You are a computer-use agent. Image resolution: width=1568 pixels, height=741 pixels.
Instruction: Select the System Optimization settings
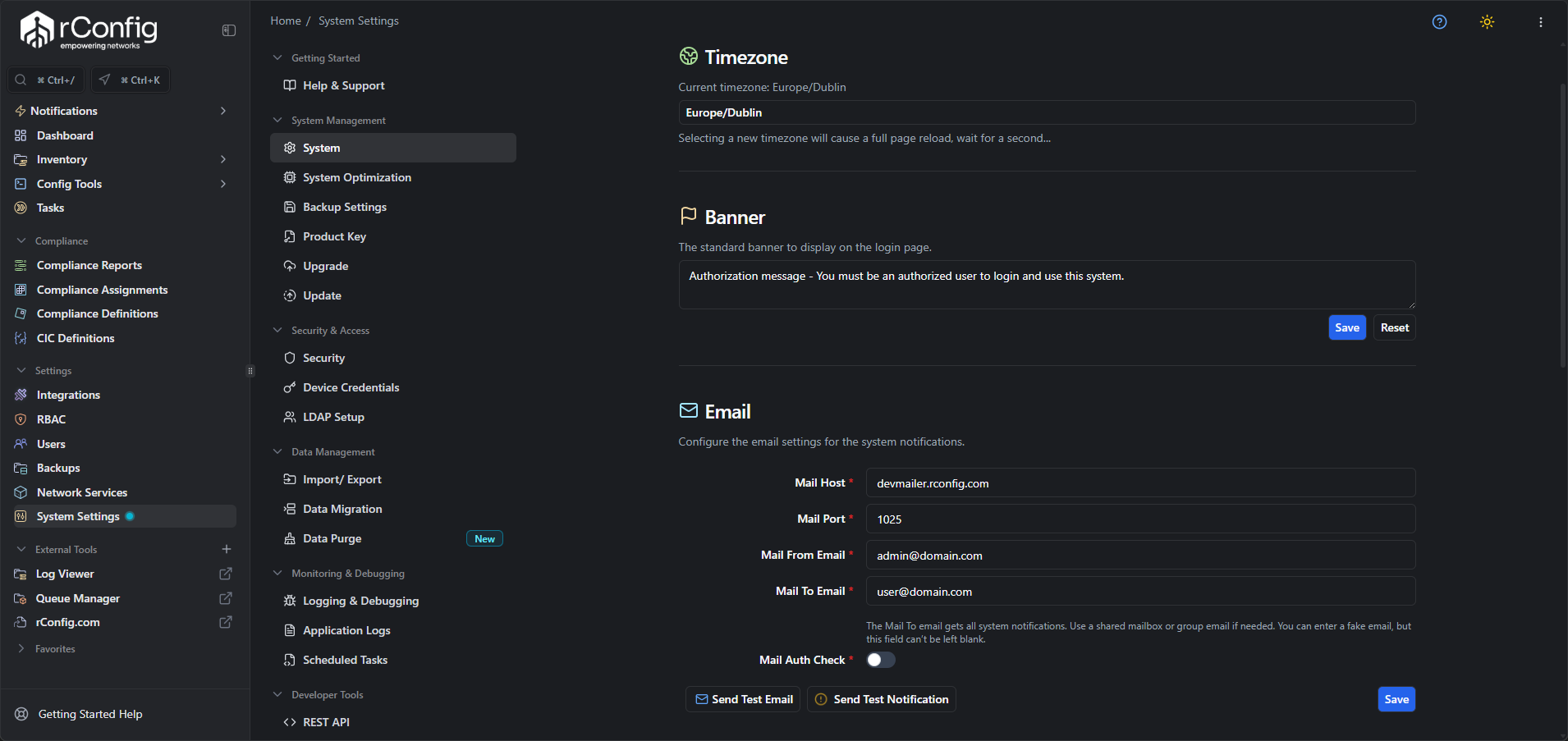point(356,177)
